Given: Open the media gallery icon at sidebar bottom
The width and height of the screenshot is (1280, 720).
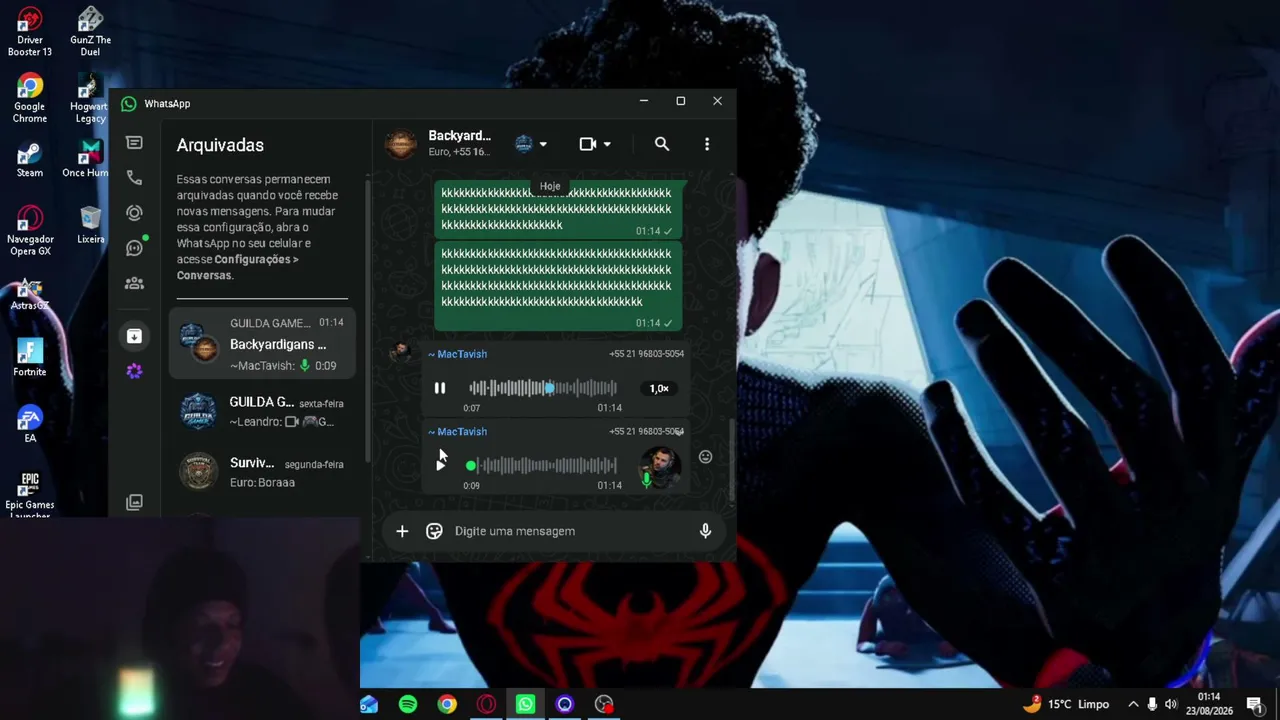Looking at the screenshot, I should [134, 502].
